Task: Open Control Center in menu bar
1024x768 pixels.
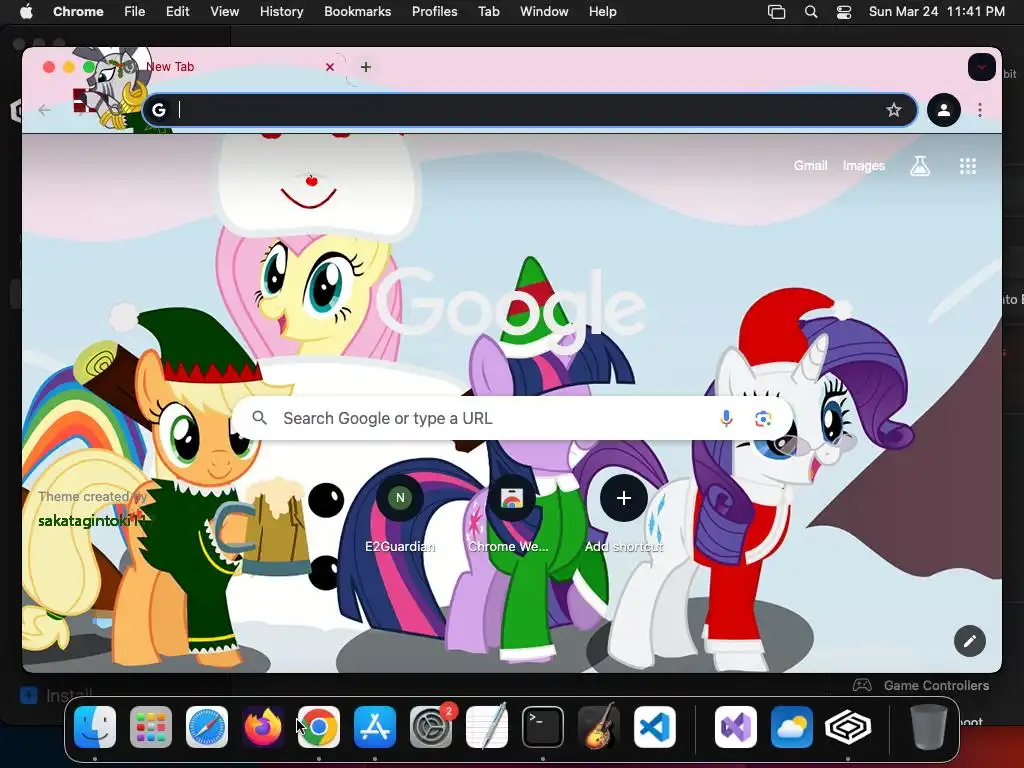Action: 844,12
